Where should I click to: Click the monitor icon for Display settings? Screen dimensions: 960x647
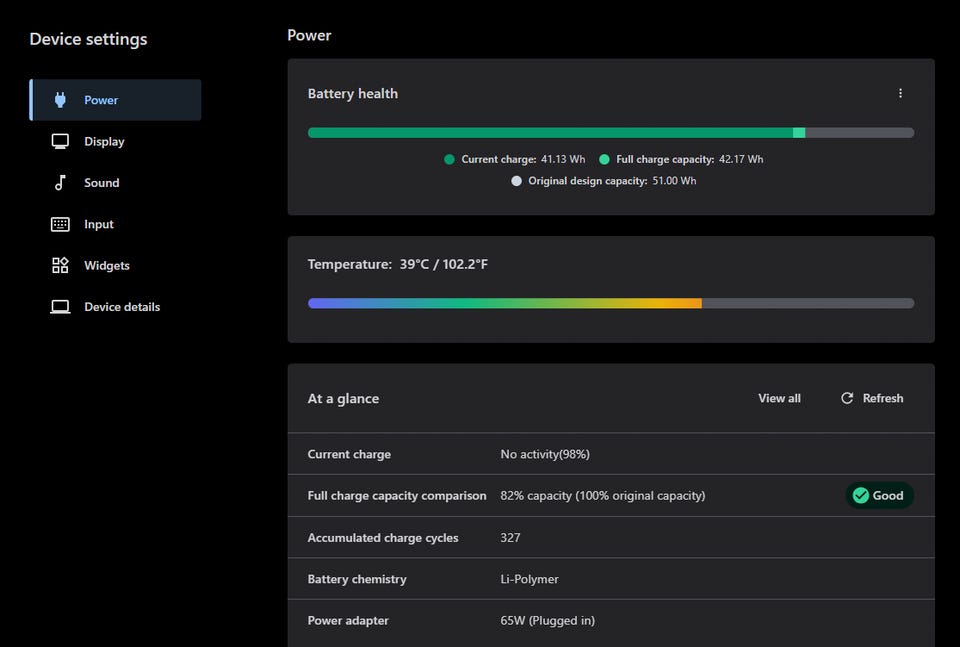pos(60,141)
